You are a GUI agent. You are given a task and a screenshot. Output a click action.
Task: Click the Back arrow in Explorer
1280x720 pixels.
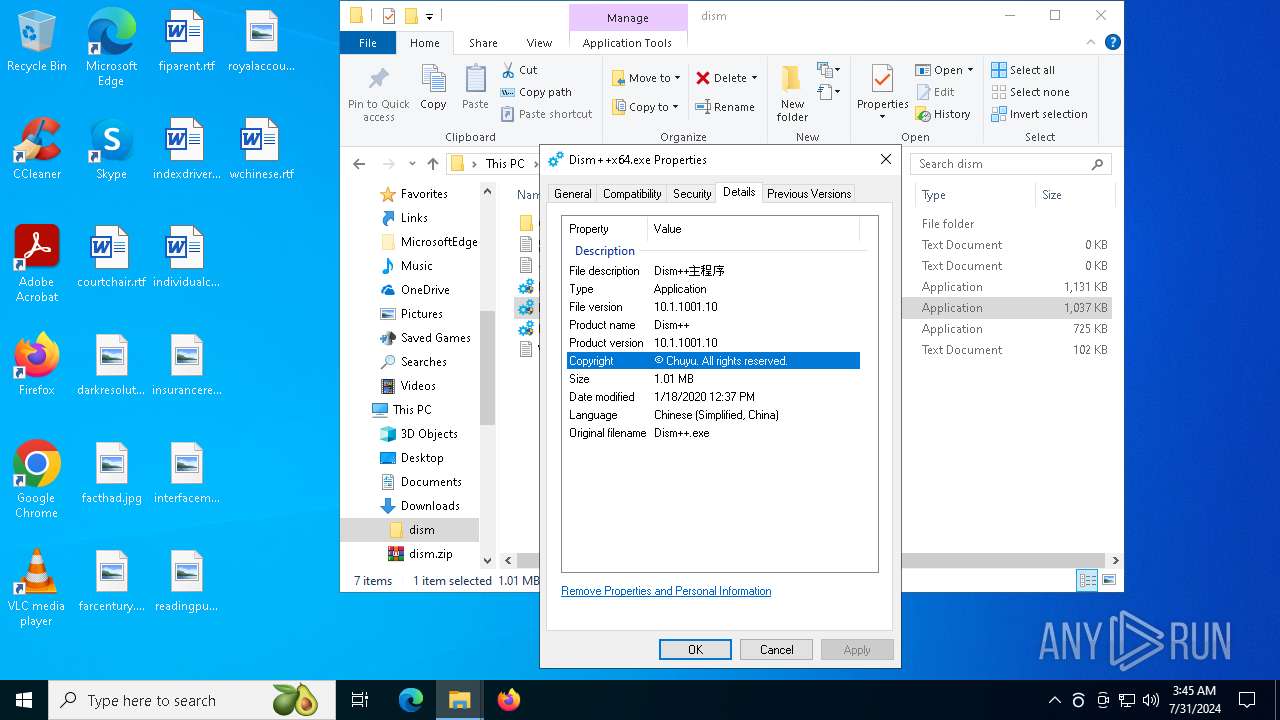(x=359, y=164)
